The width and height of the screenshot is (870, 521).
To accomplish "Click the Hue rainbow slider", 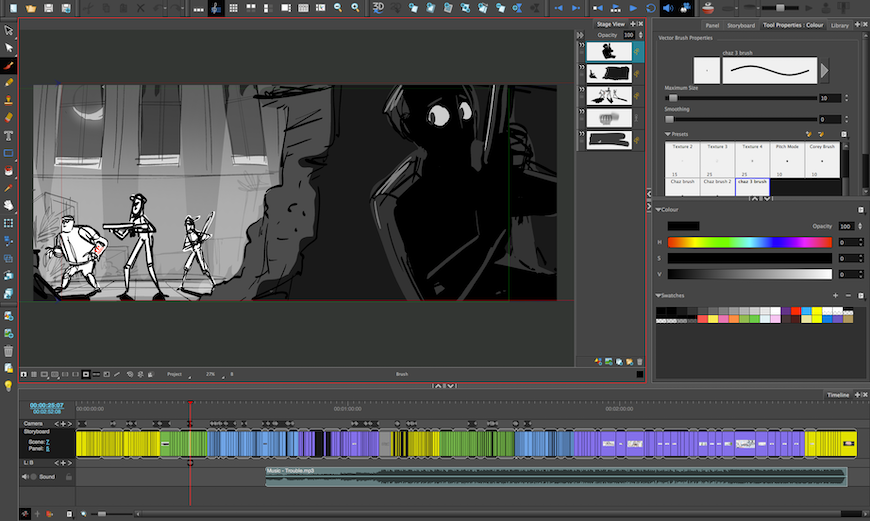I will tap(750, 242).
